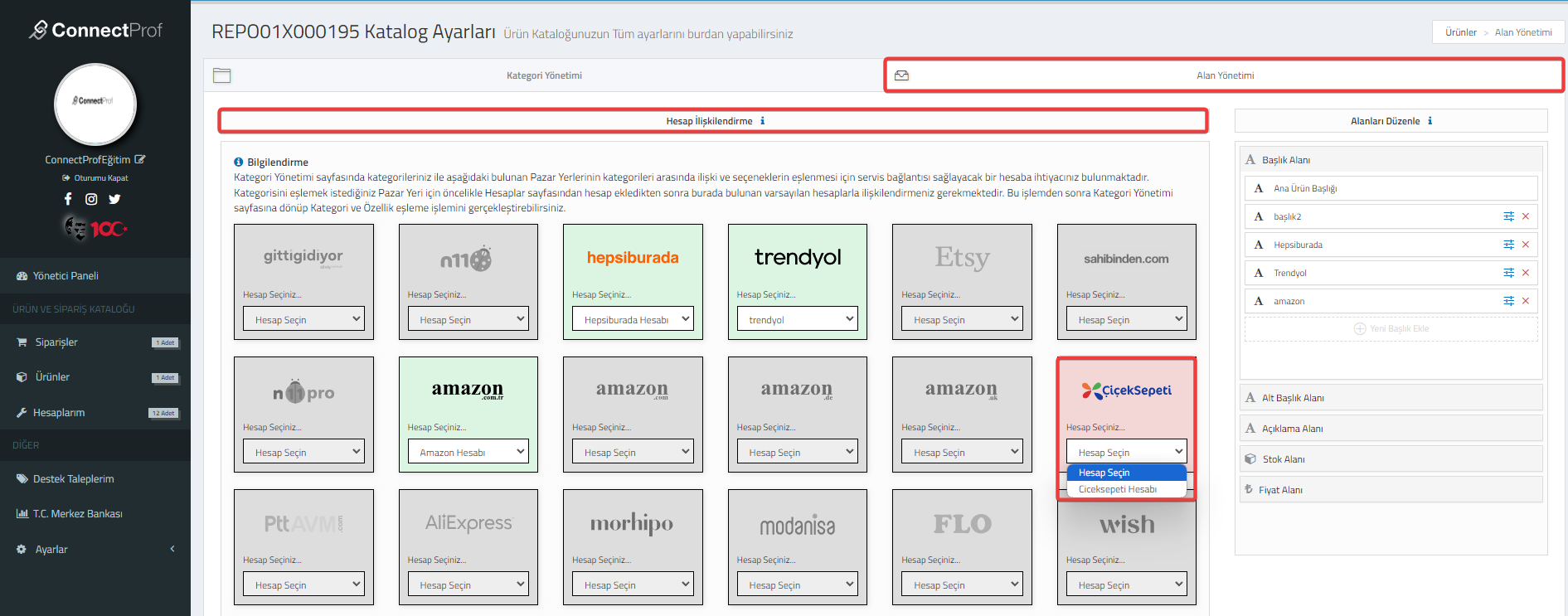Click info icon beside Alanları Düzenle
Screen dimensions: 1568x616
[x=1430, y=121]
